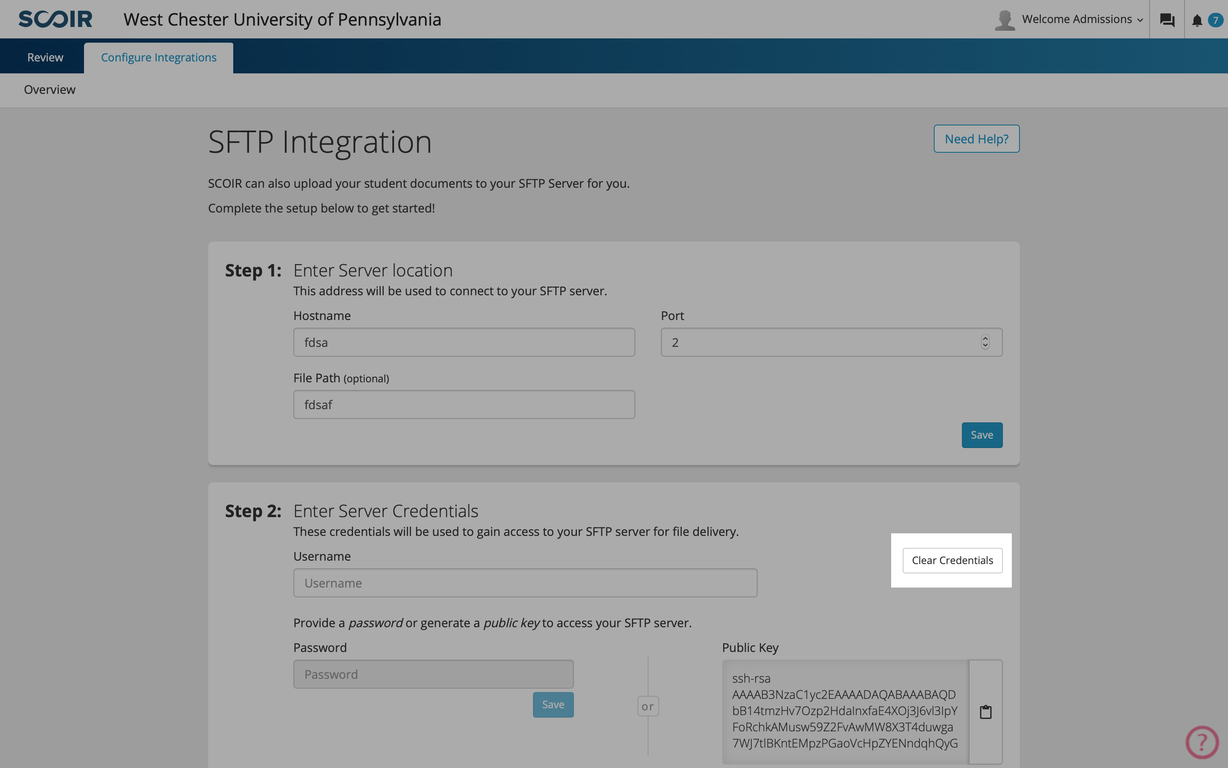
Task: Focus the Hostname input field
Action: coord(464,342)
